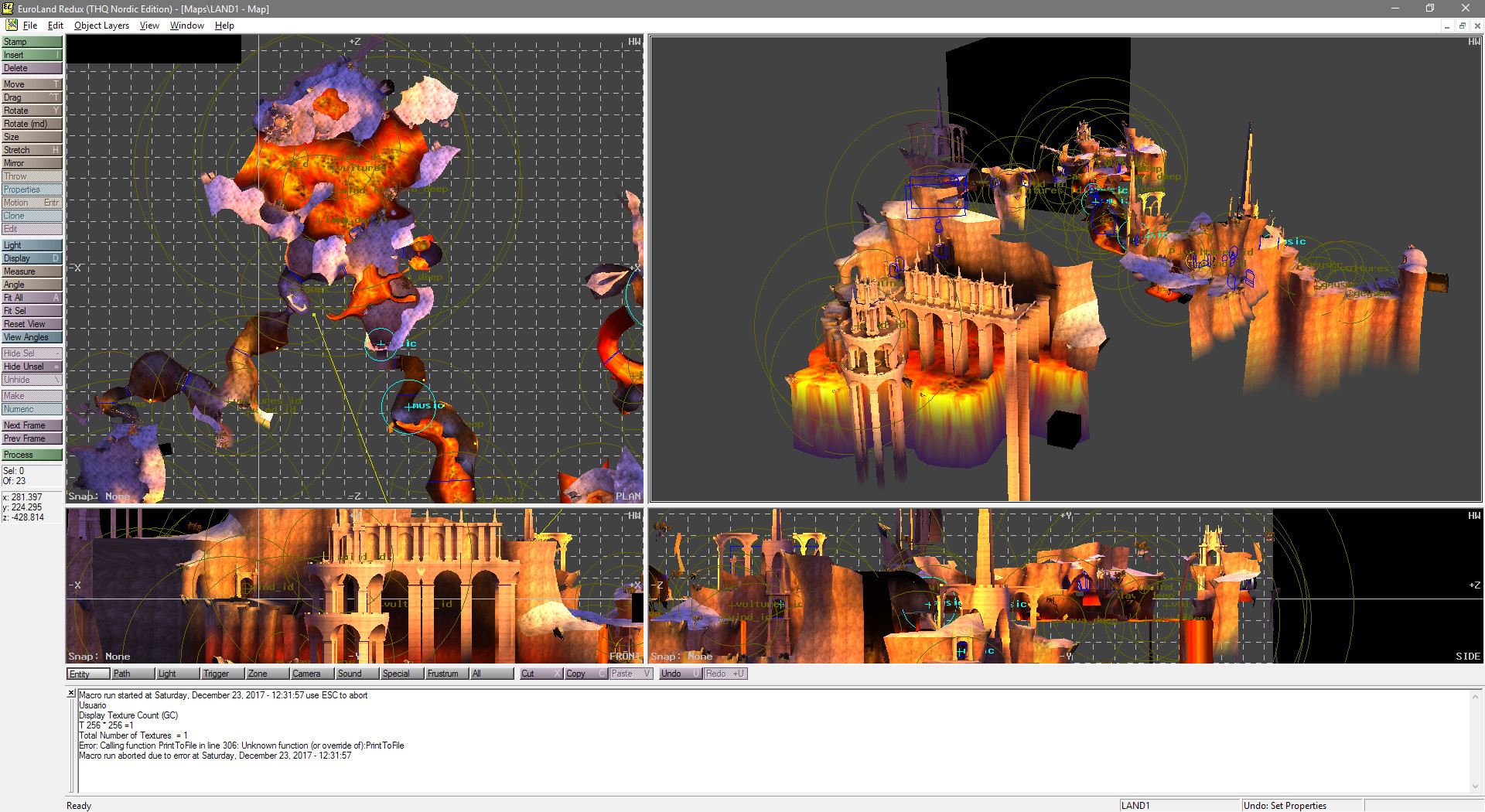1485x812 pixels.
Task: Click Reset View
Action: (31, 323)
